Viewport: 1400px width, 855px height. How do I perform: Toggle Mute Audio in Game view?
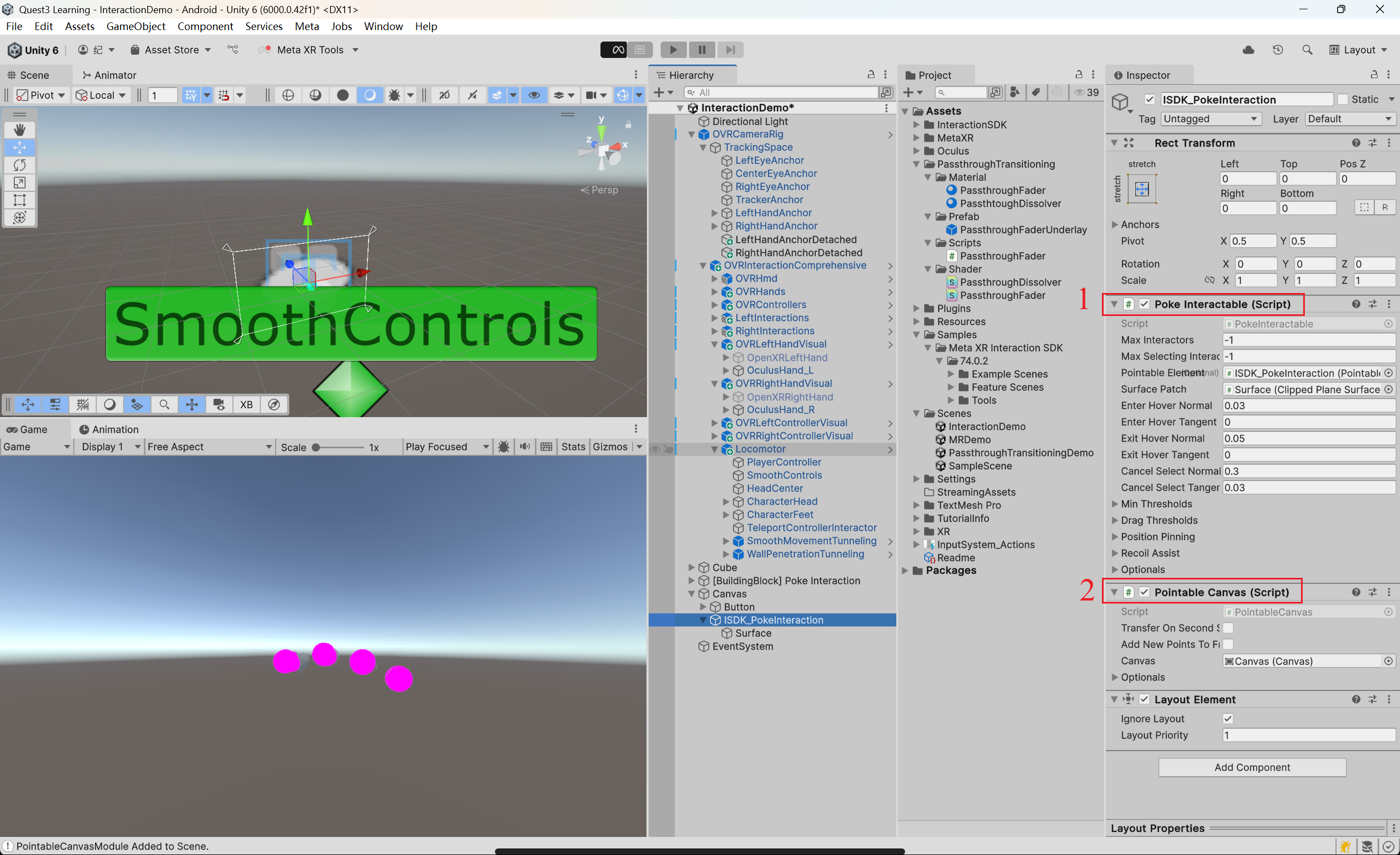coord(525,447)
